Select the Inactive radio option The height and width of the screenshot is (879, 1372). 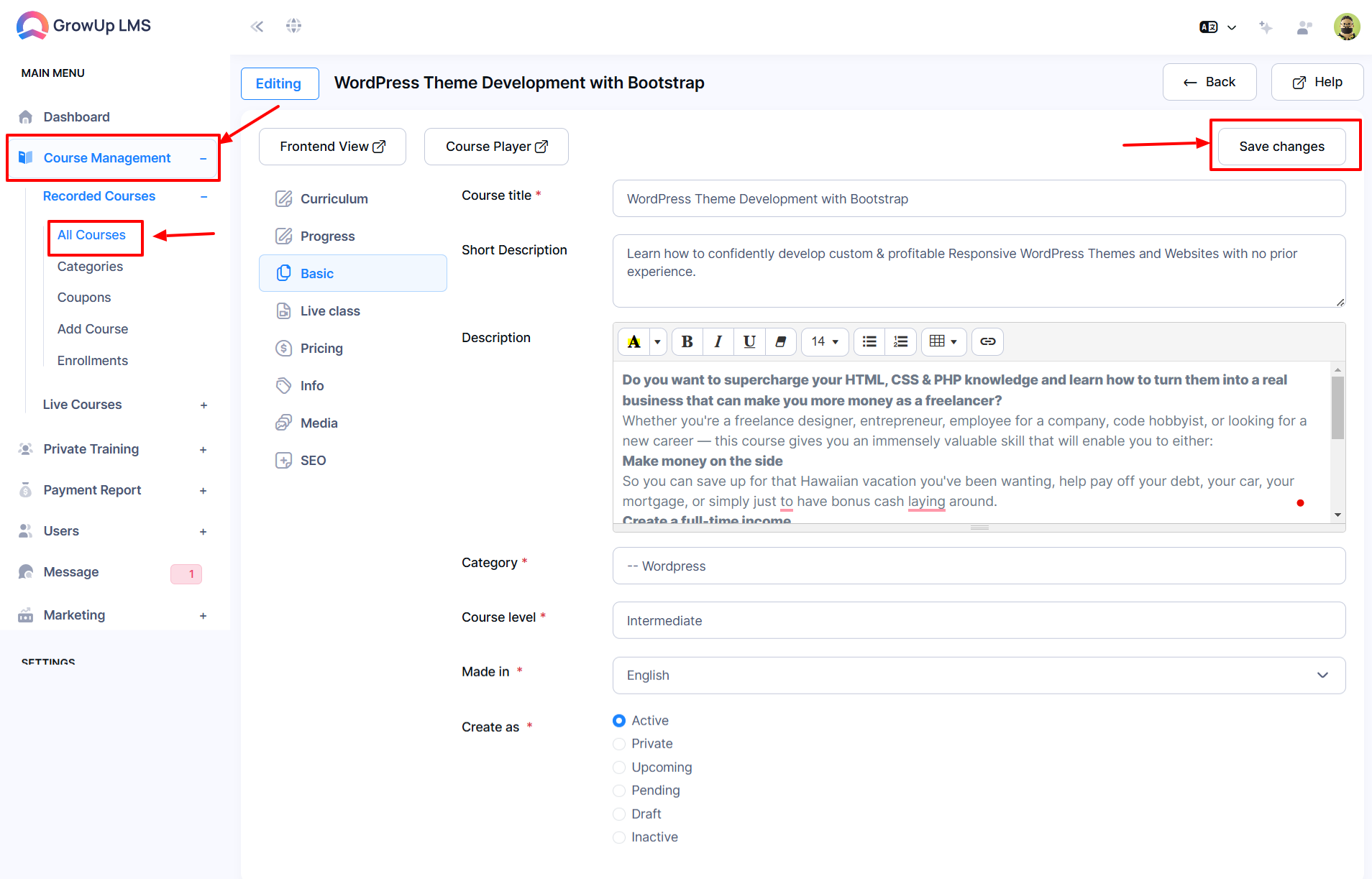point(619,837)
